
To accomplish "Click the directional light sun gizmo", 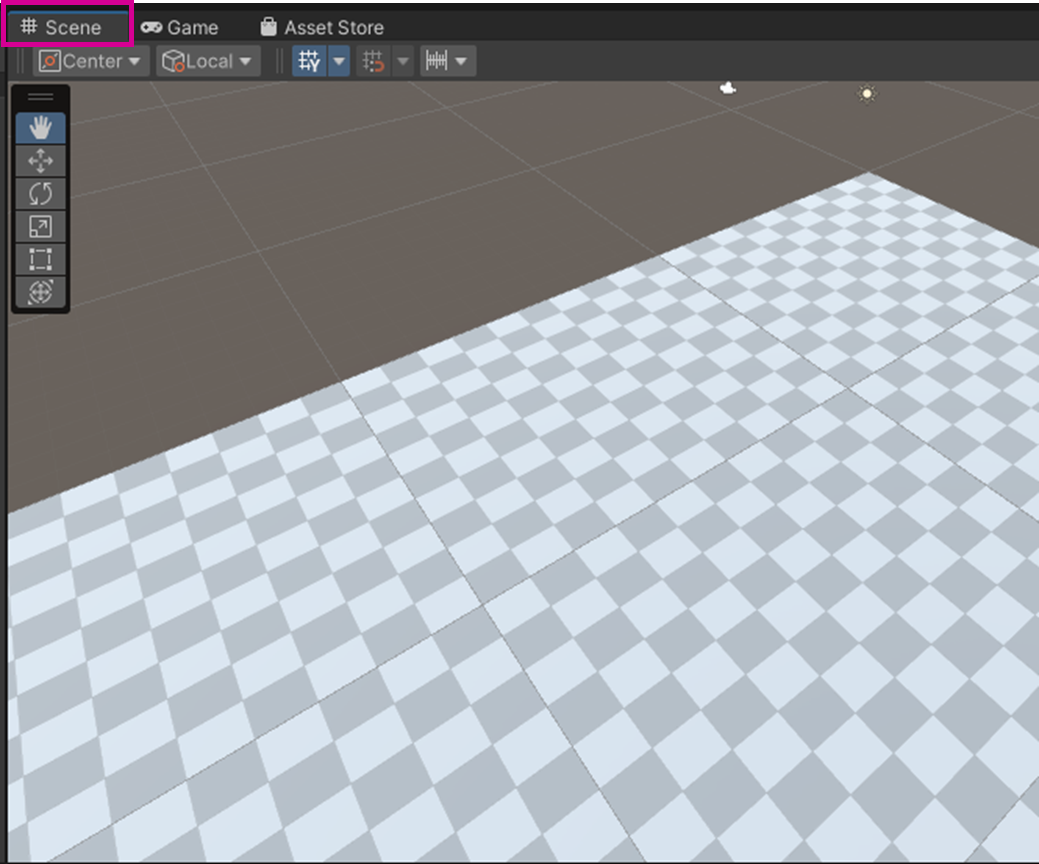I will click(867, 94).
